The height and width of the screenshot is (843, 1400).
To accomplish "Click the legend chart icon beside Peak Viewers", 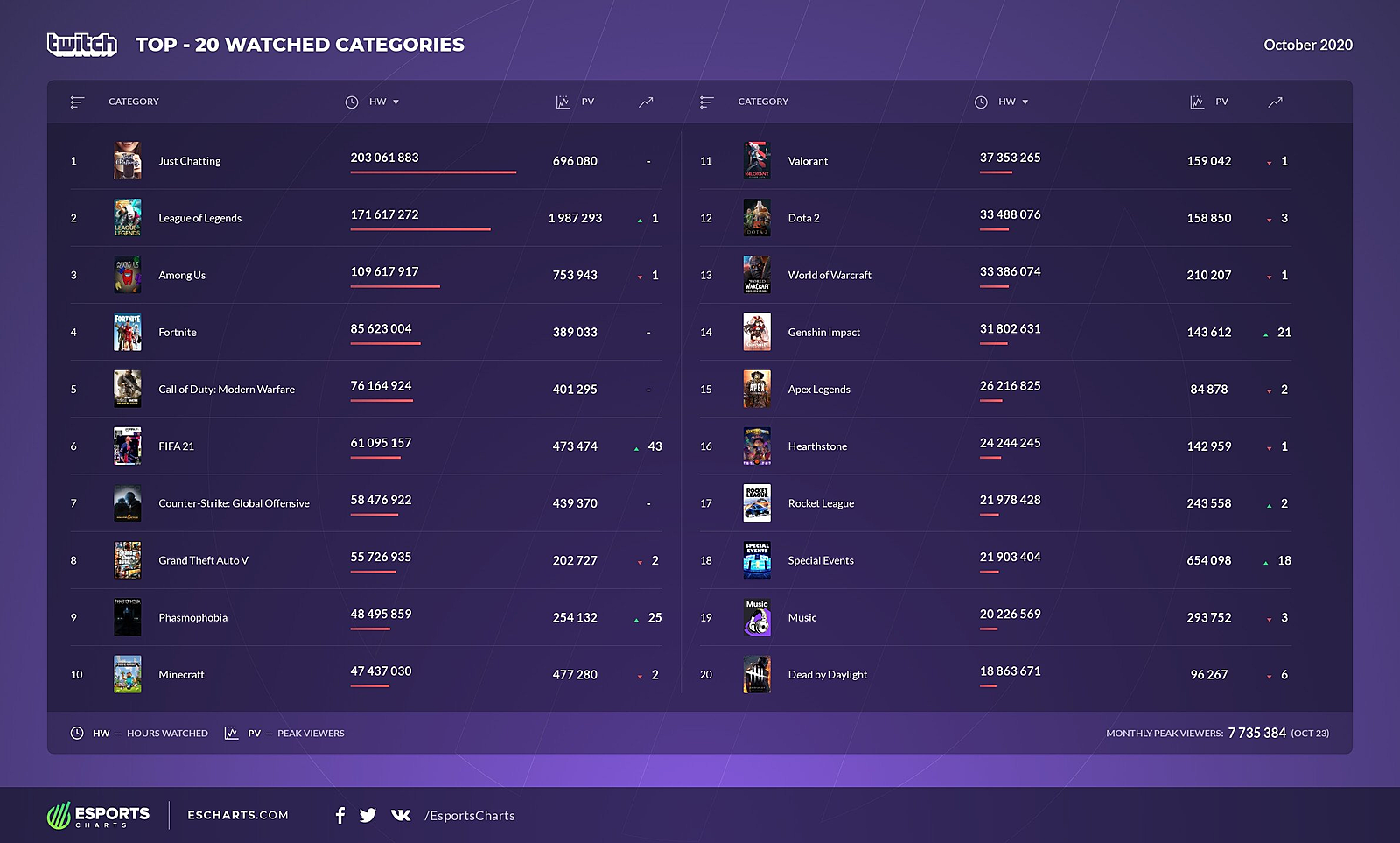I will tap(231, 733).
